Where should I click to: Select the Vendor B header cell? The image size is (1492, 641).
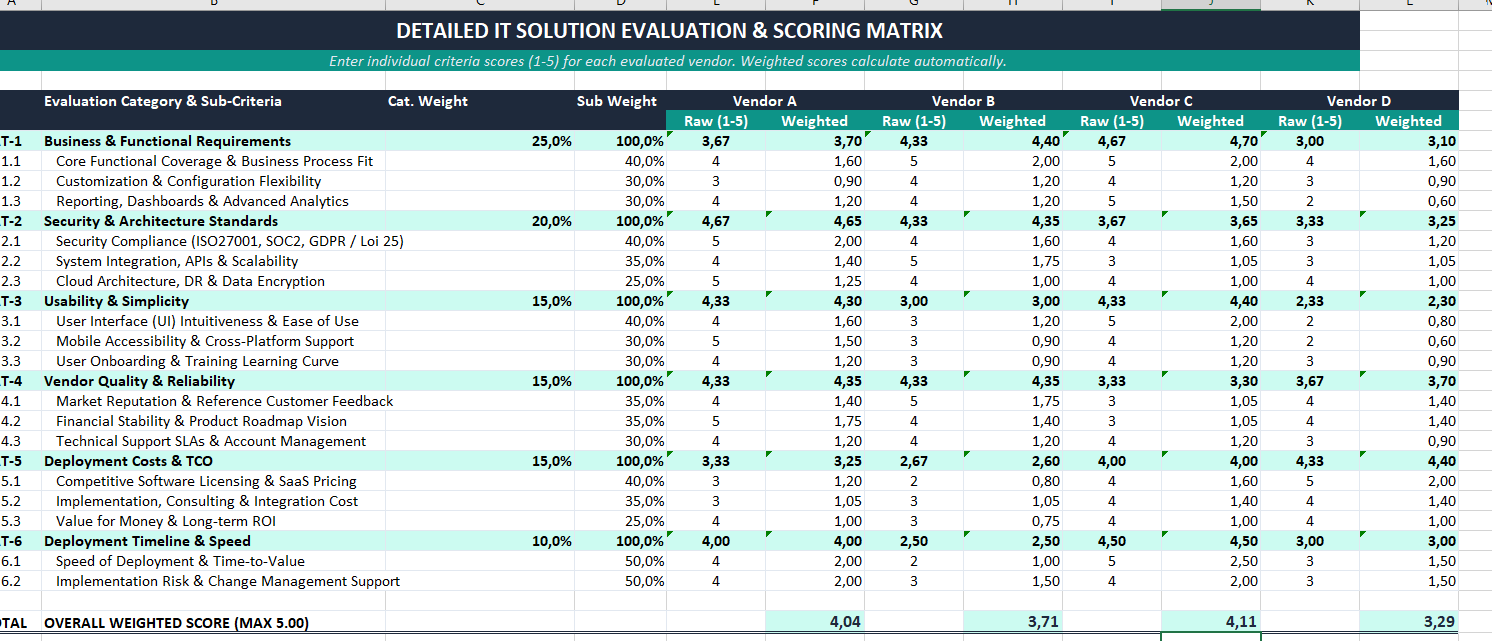pyautogui.click(x=963, y=101)
